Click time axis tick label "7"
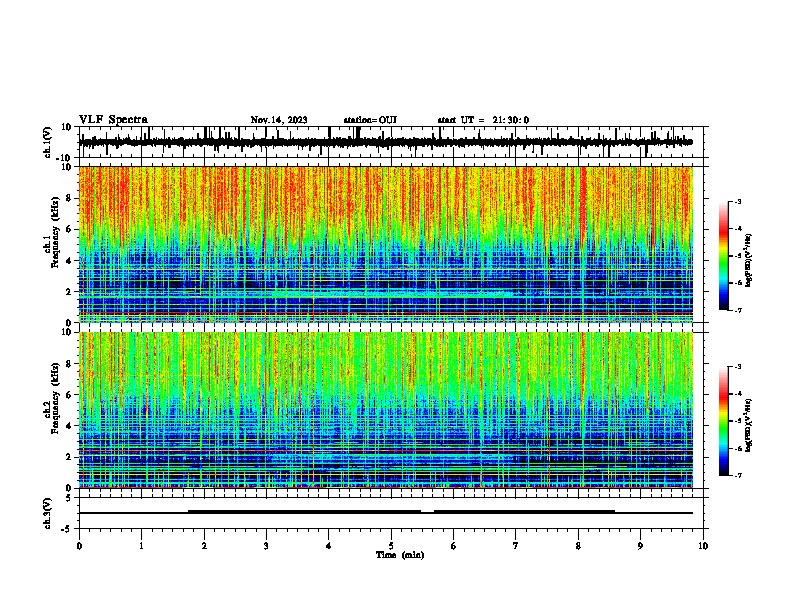Image resolution: width=792 pixels, height=612 pixels. click(516, 546)
